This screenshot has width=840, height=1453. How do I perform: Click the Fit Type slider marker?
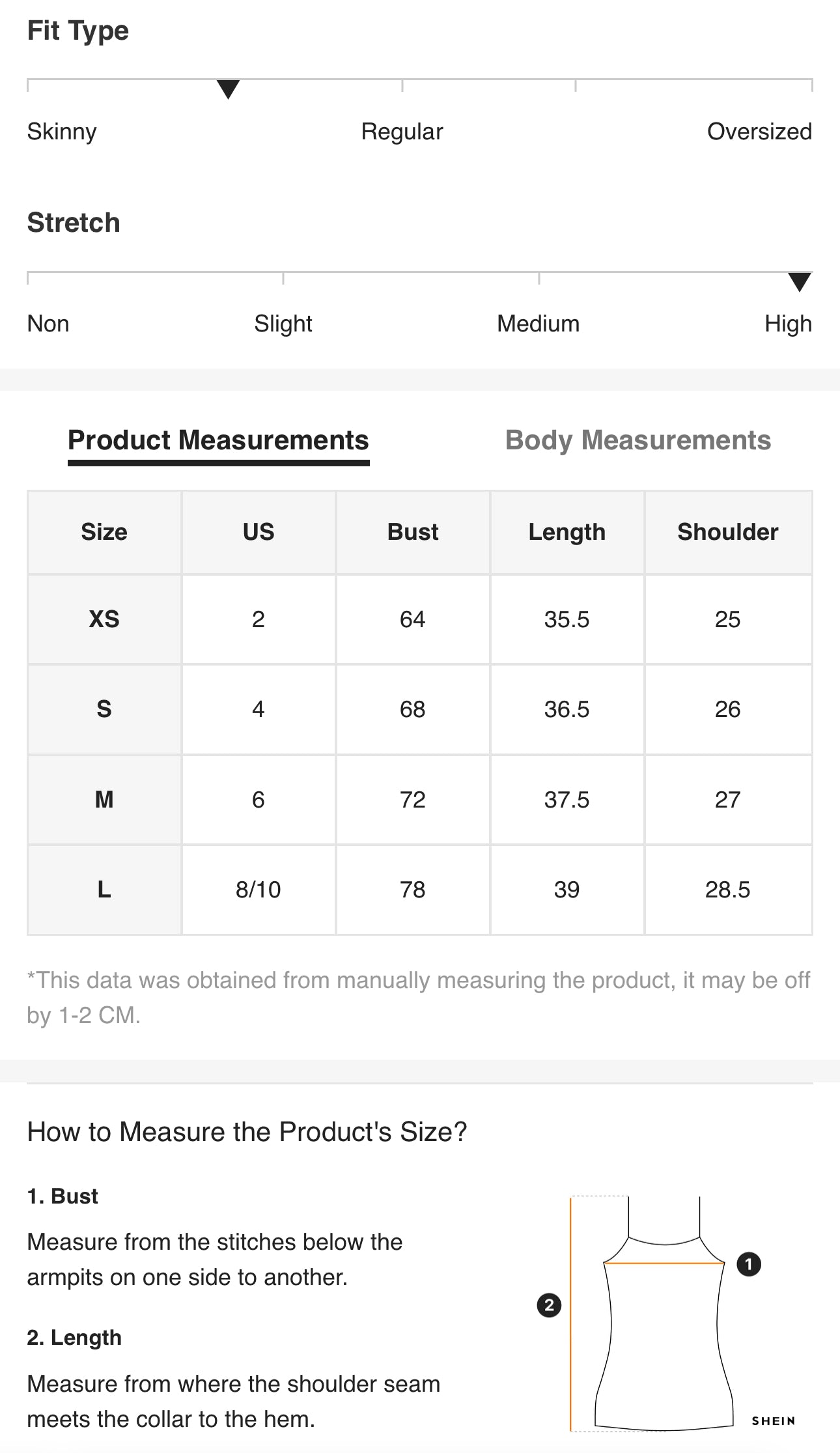[228, 89]
